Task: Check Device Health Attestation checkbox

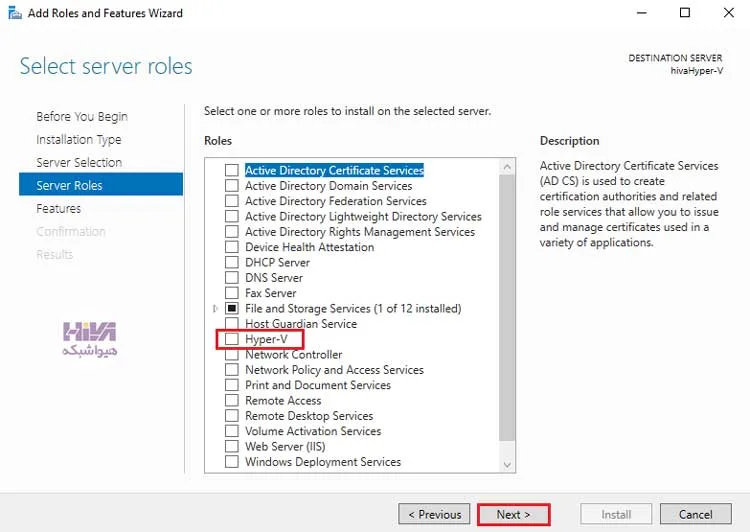Action: tap(232, 247)
